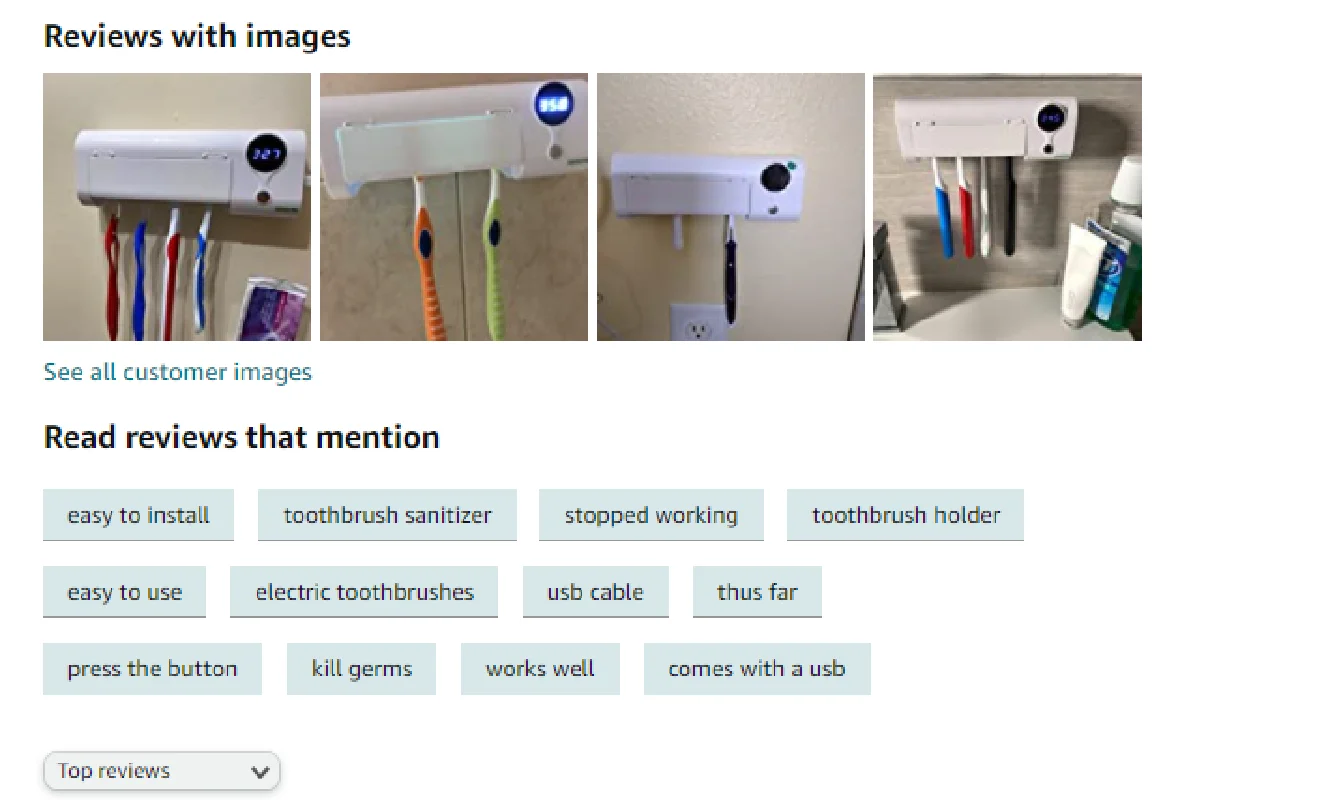Filter by stopped working reviews
The image size is (1326, 800).
651,515
